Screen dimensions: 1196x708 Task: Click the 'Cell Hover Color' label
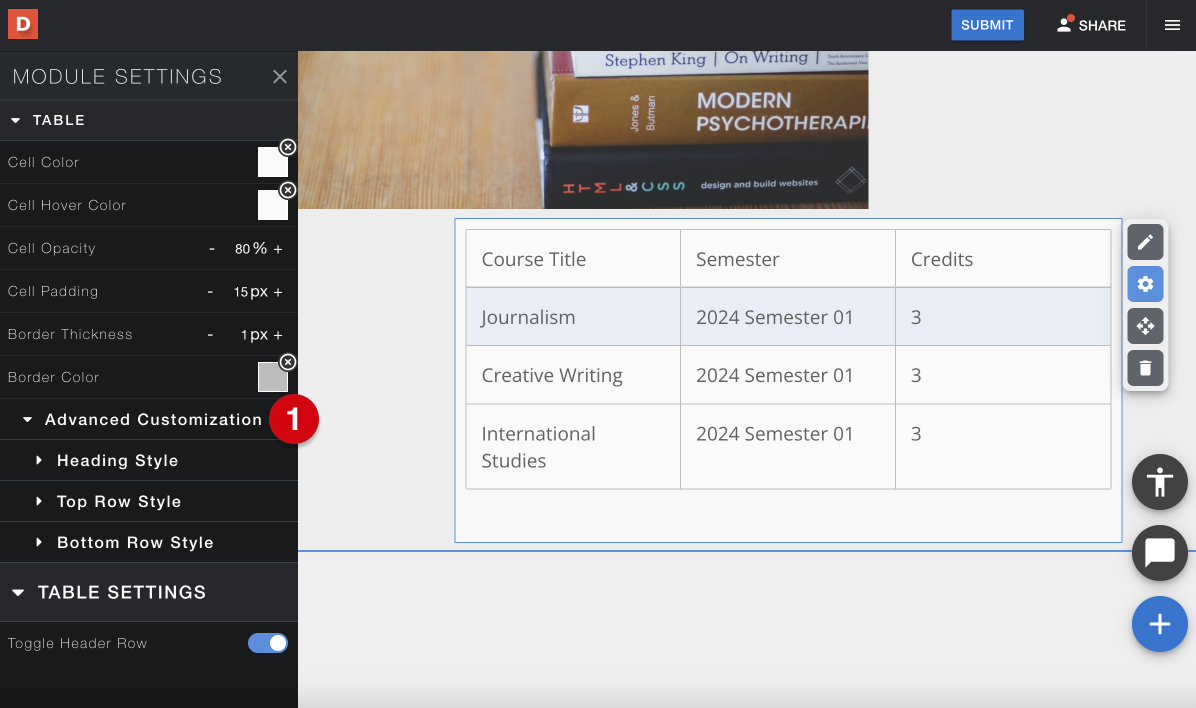pos(67,205)
